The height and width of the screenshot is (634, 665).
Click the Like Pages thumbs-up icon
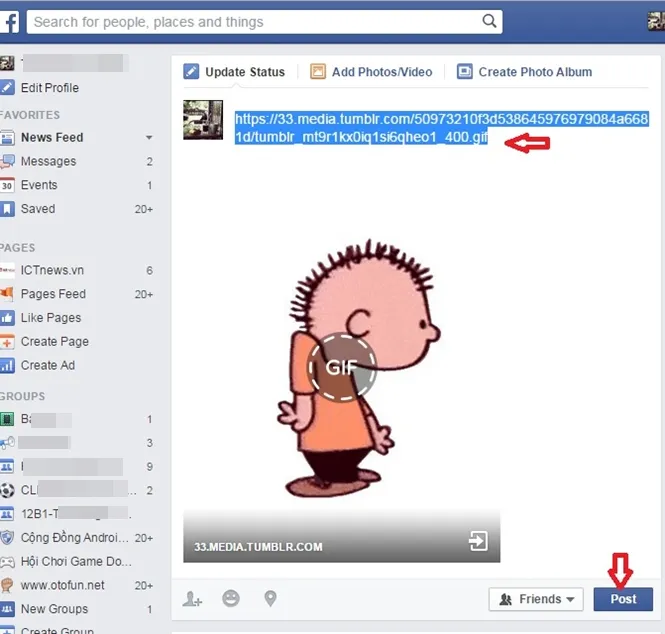7,318
